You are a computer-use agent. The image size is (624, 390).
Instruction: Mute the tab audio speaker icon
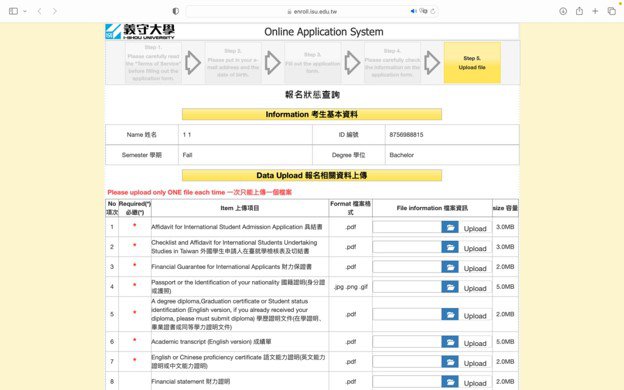(x=413, y=11)
